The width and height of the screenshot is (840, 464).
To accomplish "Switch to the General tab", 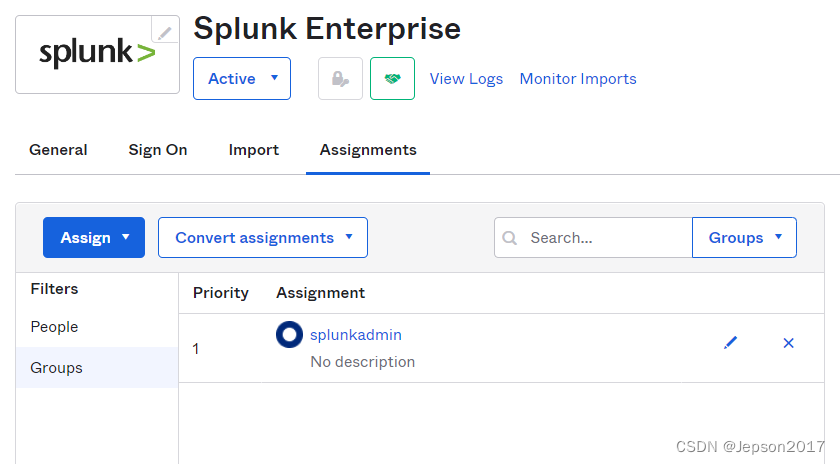I will (x=58, y=150).
